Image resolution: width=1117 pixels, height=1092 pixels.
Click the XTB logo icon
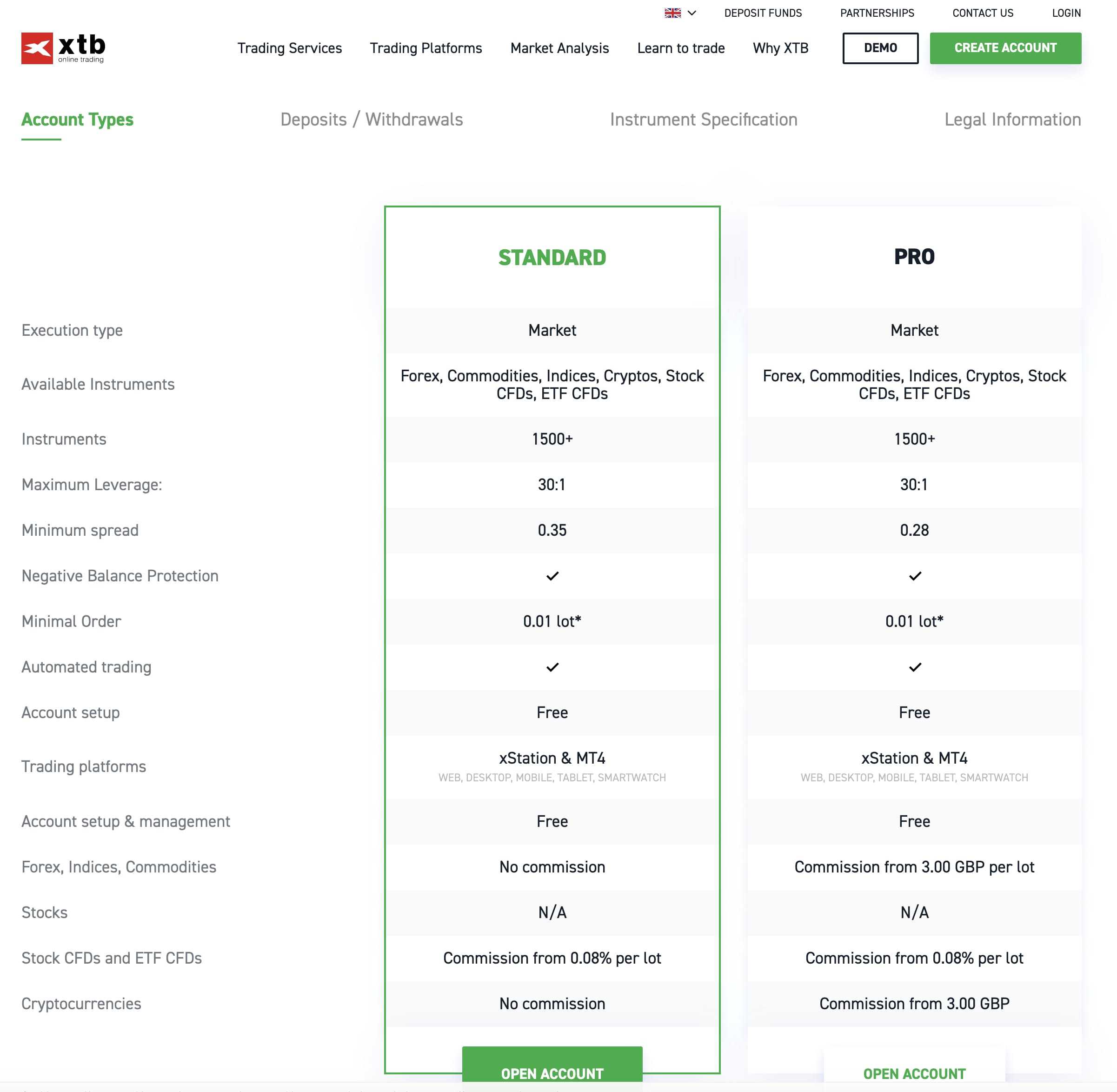click(37, 48)
